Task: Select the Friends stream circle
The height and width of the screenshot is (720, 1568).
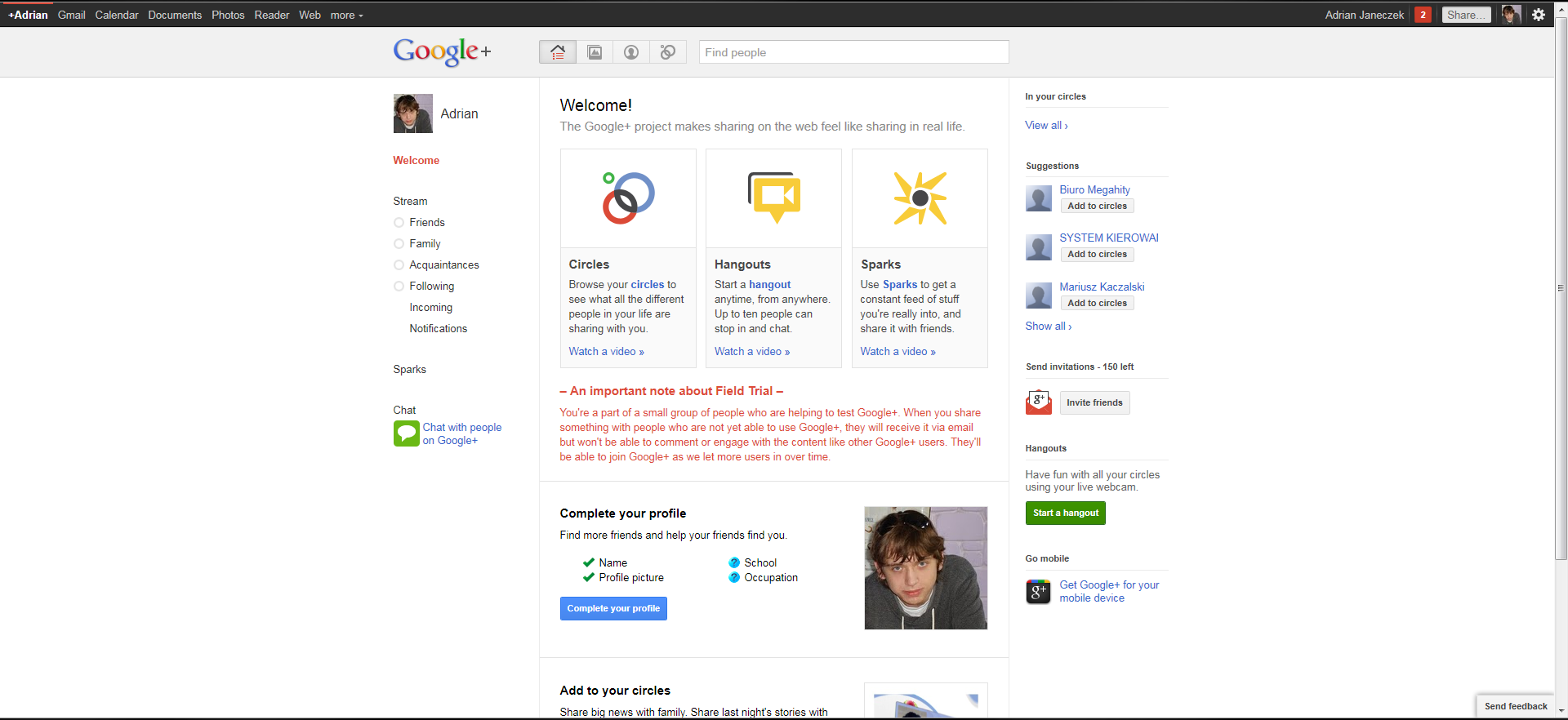Action: [x=399, y=223]
